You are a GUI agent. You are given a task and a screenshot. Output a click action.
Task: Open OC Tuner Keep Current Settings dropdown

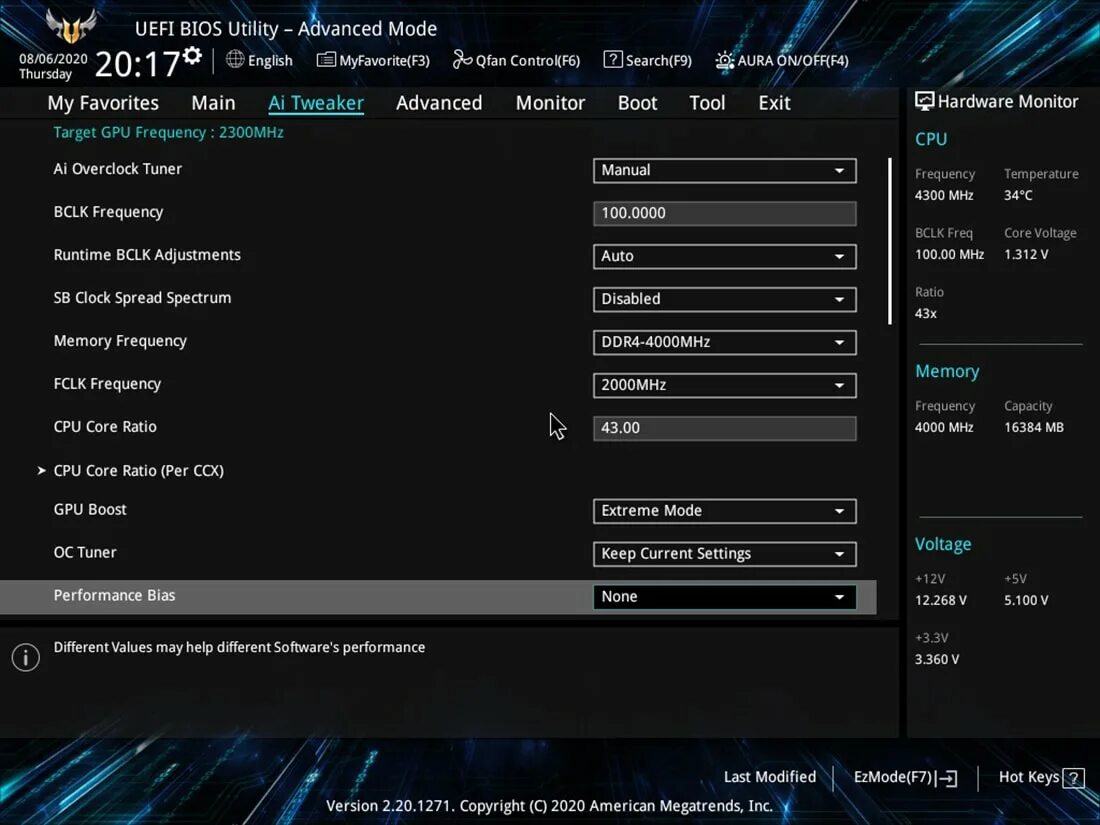tap(725, 554)
